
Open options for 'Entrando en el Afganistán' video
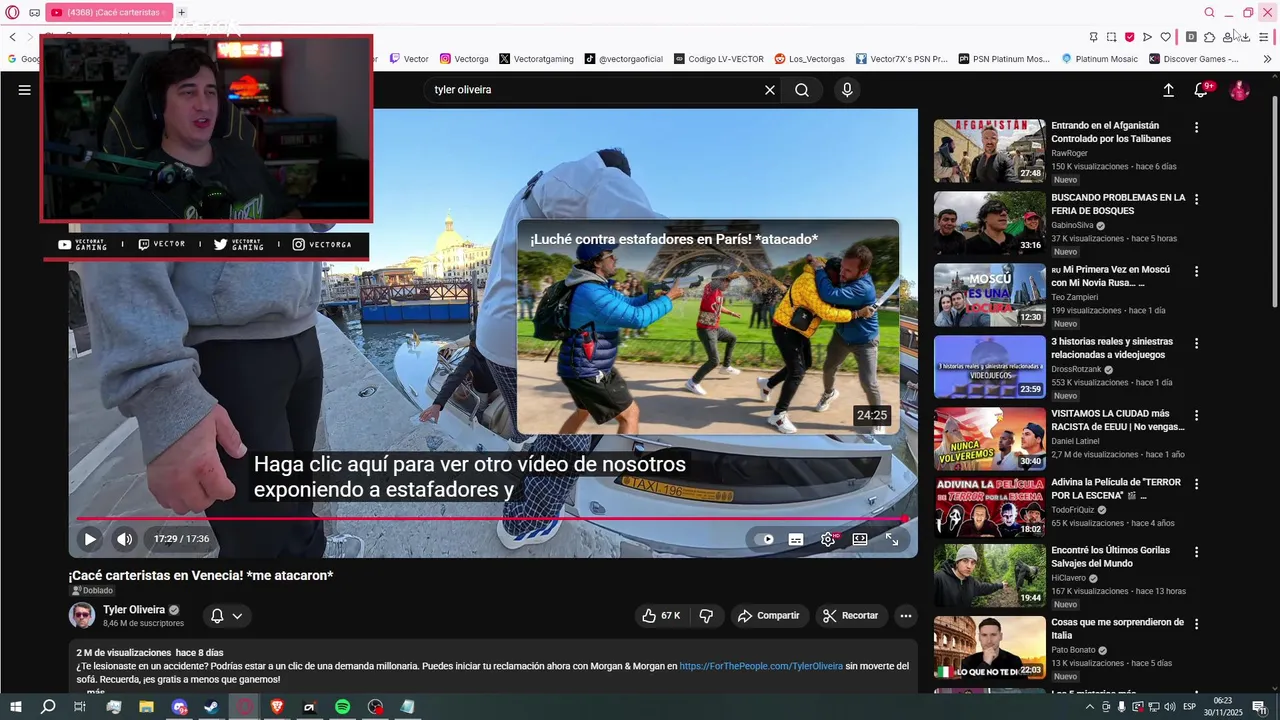click(1196, 128)
